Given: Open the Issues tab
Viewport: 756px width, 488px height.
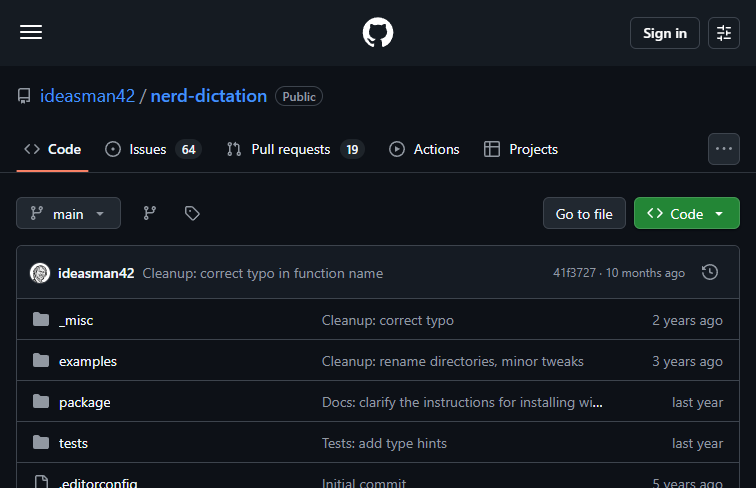Looking at the screenshot, I should pyautogui.click(x=153, y=149).
